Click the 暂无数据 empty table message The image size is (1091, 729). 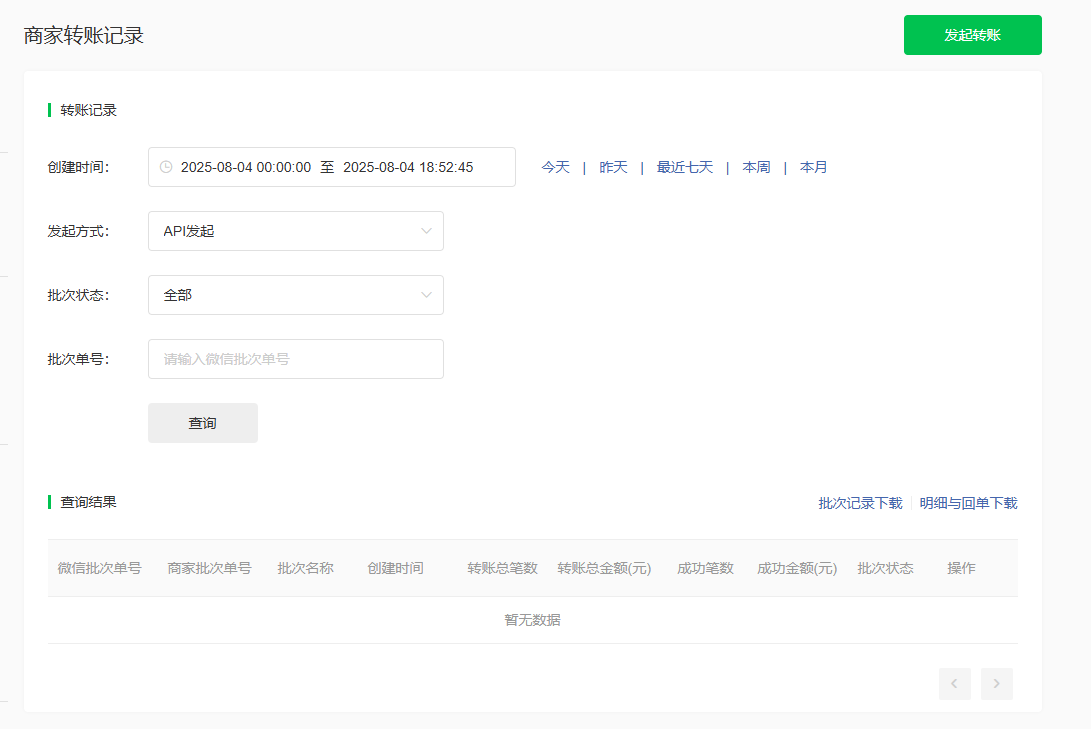(532, 620)
